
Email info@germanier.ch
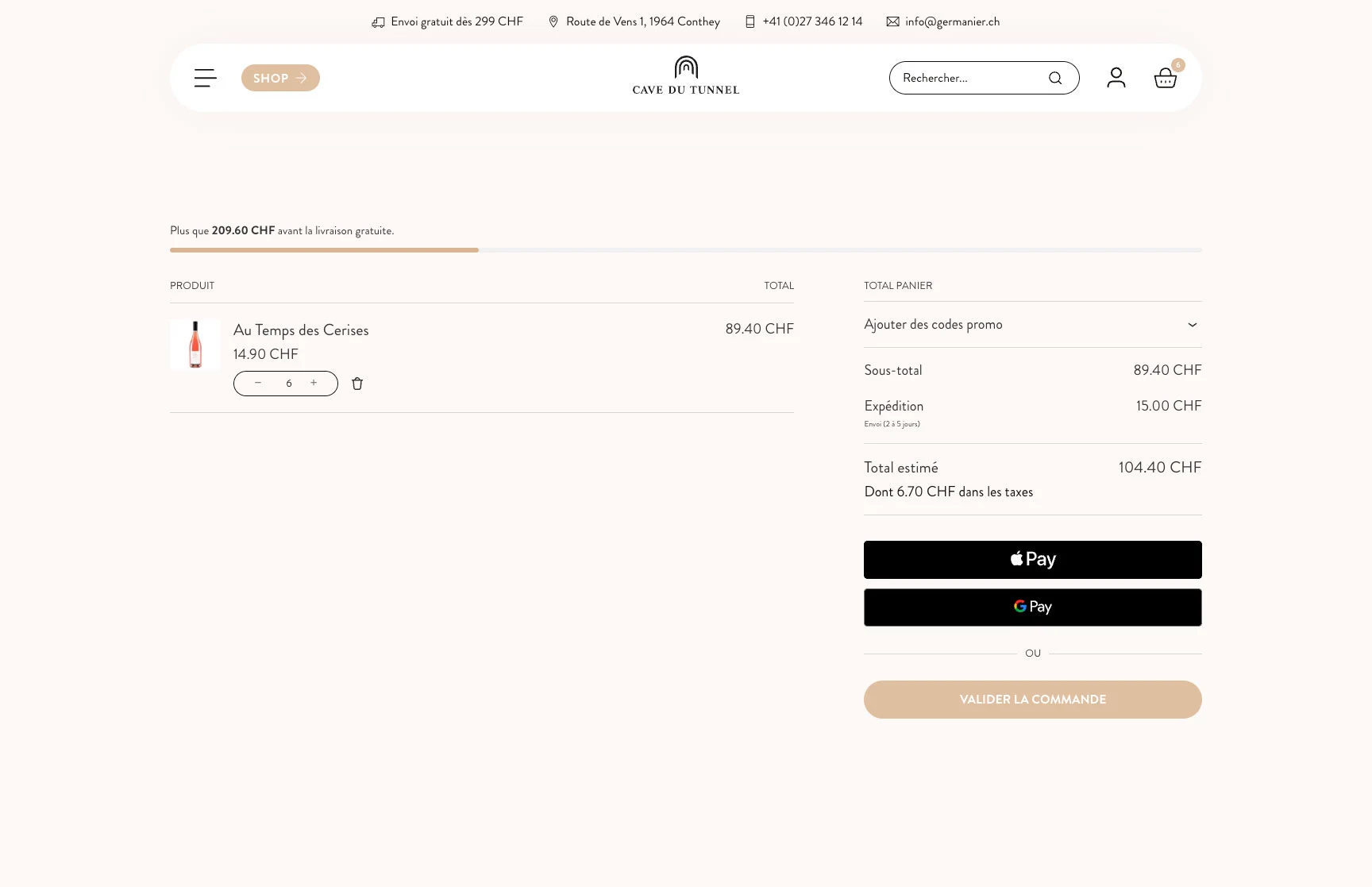(x=952, y=21)
